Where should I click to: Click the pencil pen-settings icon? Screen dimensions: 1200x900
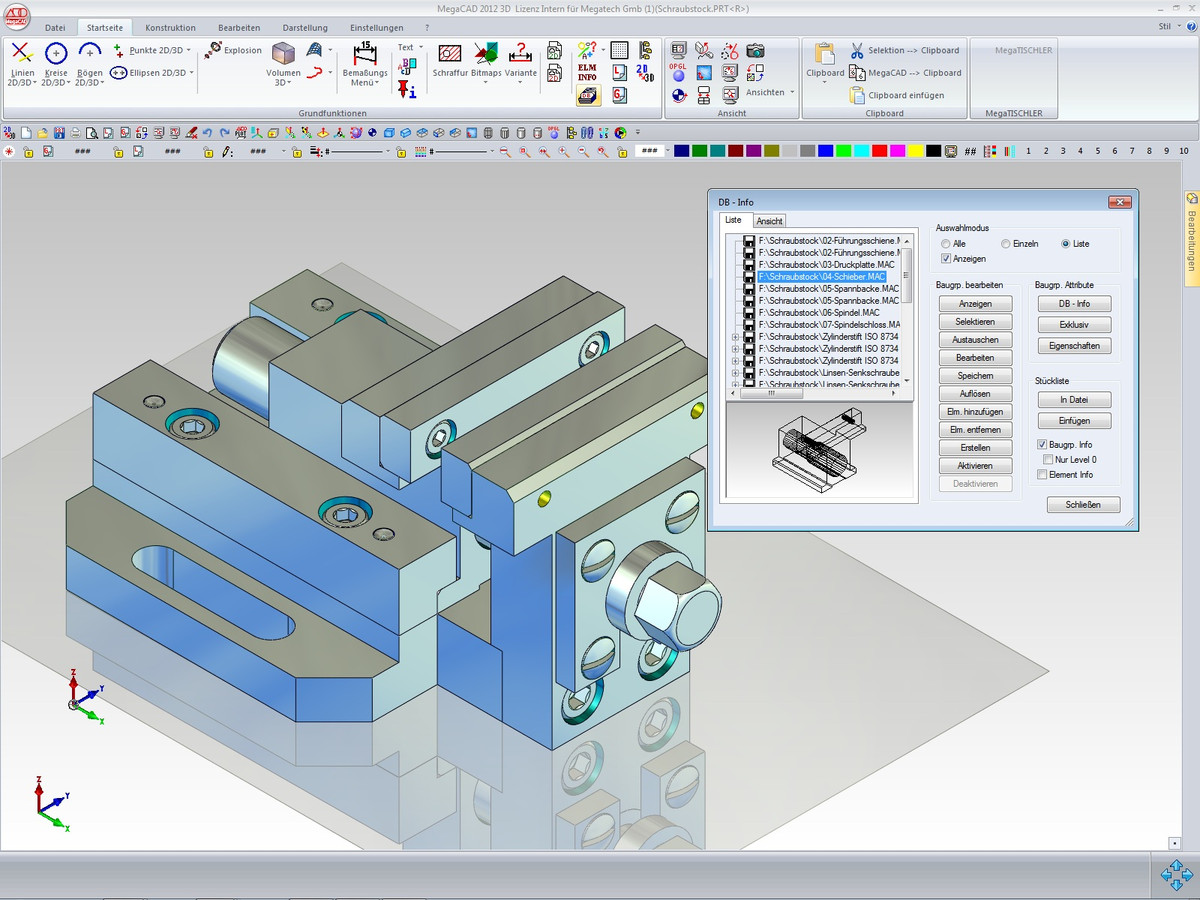coord(227,152)
